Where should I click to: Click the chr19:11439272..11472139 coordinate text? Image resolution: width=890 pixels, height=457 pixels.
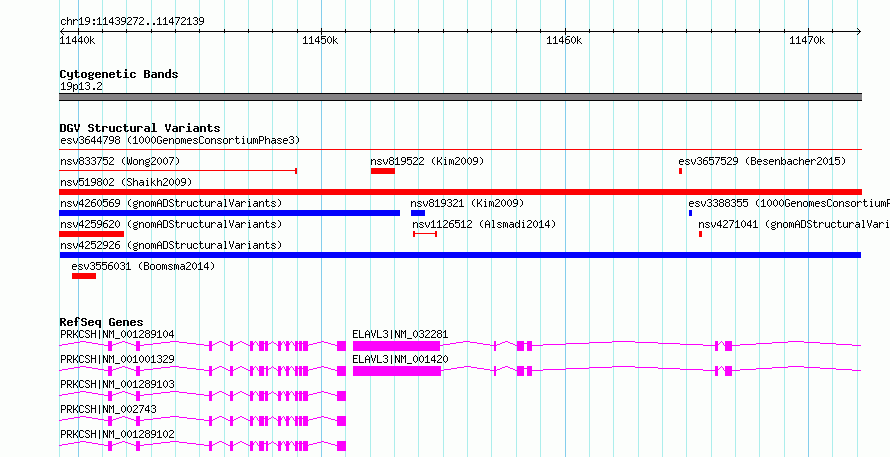pos(132,22)
